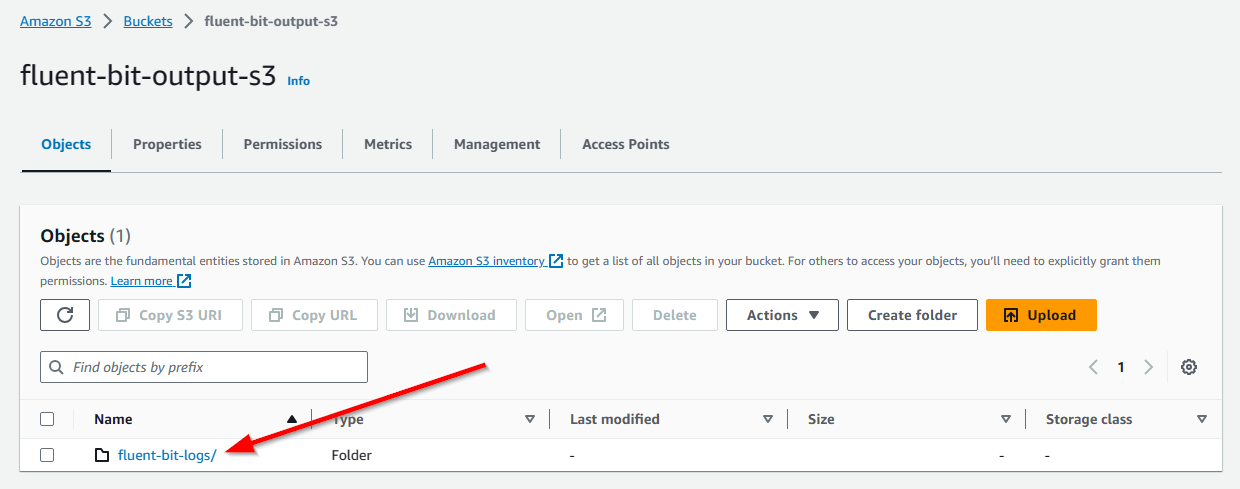Sort by Storage class column arrow

click(x=1202, y=419)
